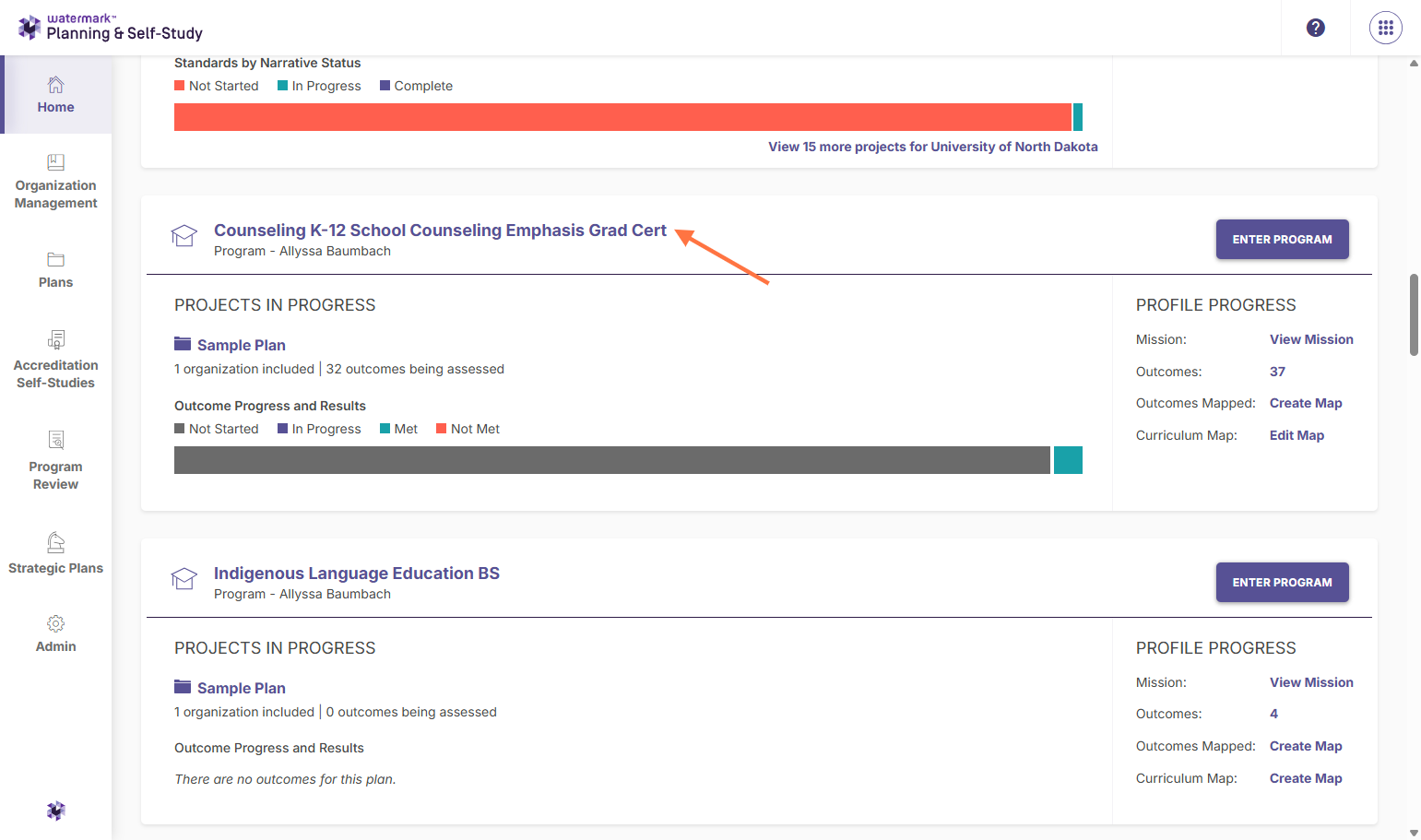
Task: Edit Map for Counseling Curriculum Map
Action: [1297, 435]
